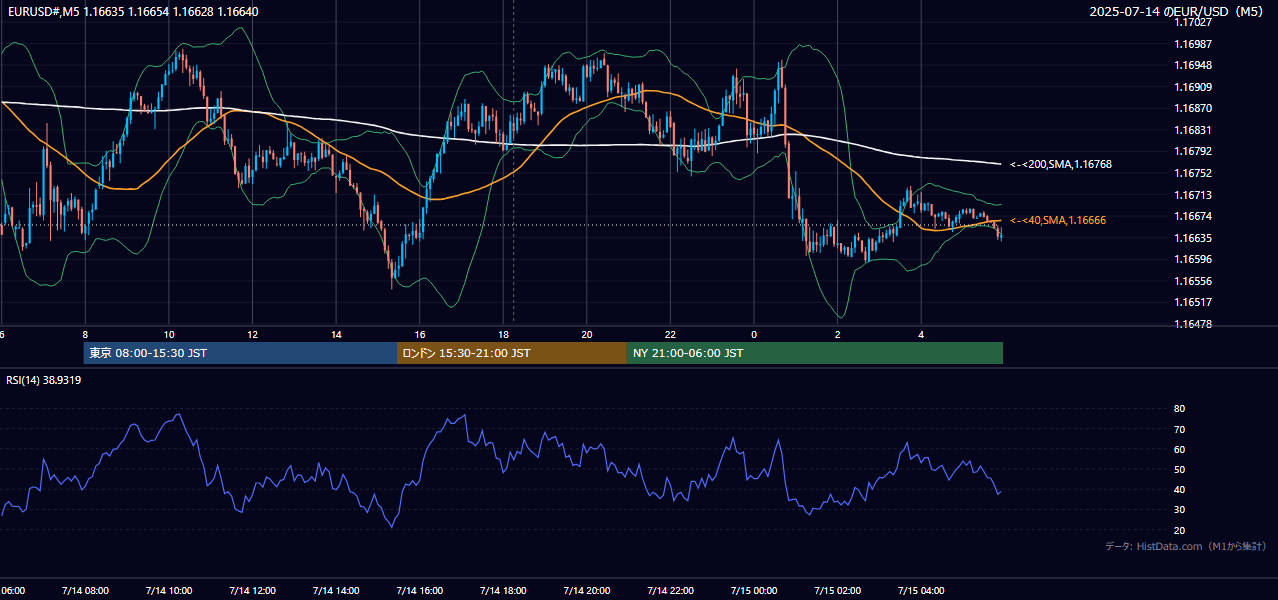Click the RSI scale level 50
Image resolution: width=1278 pixels, height=600 pixels.
pyautogui.click(x=1179, y=469)
